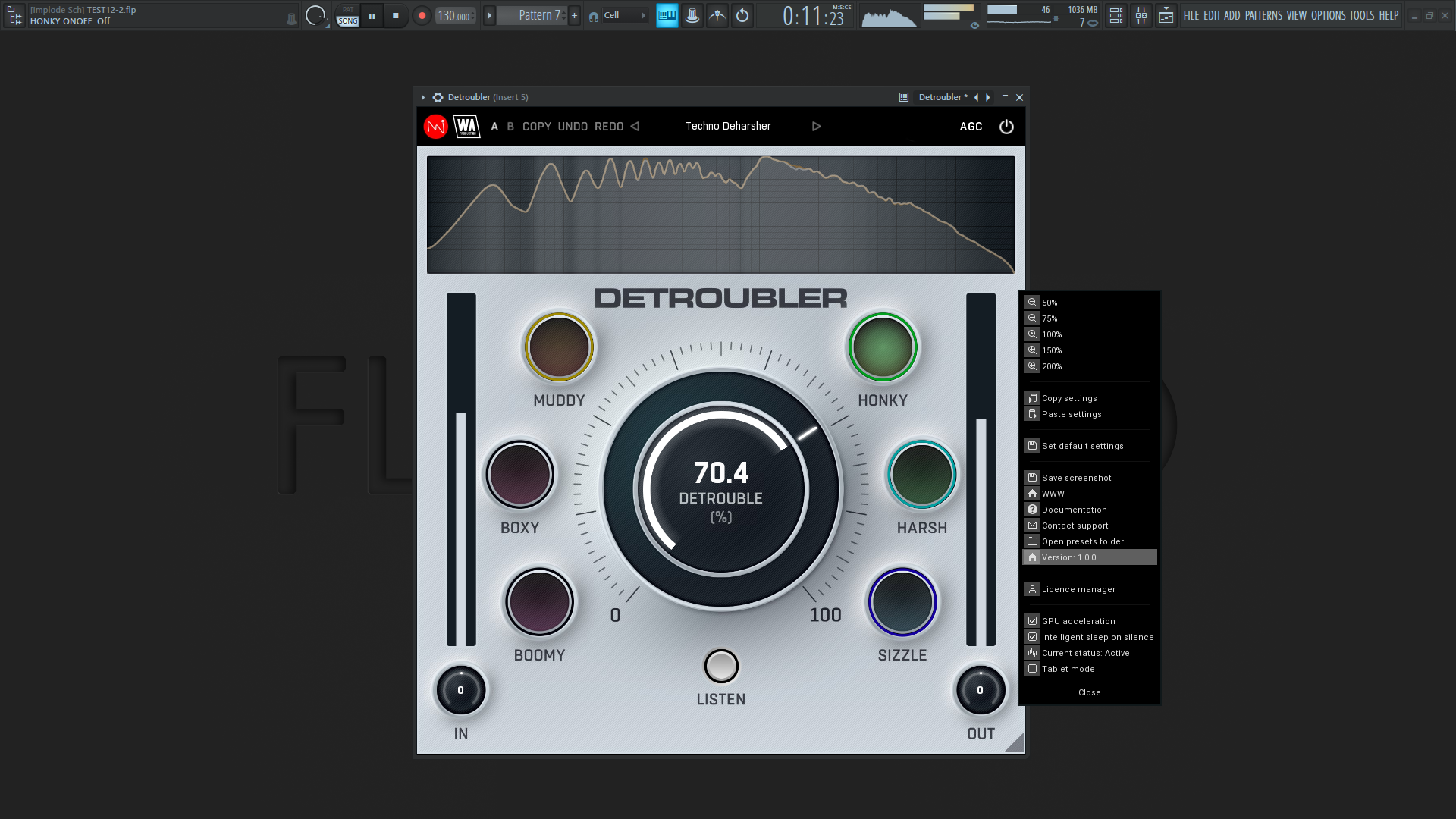The height and width of the screenshot is (819, 1456).
Task: Click Contact support
Action: (x=1089, y=526)
